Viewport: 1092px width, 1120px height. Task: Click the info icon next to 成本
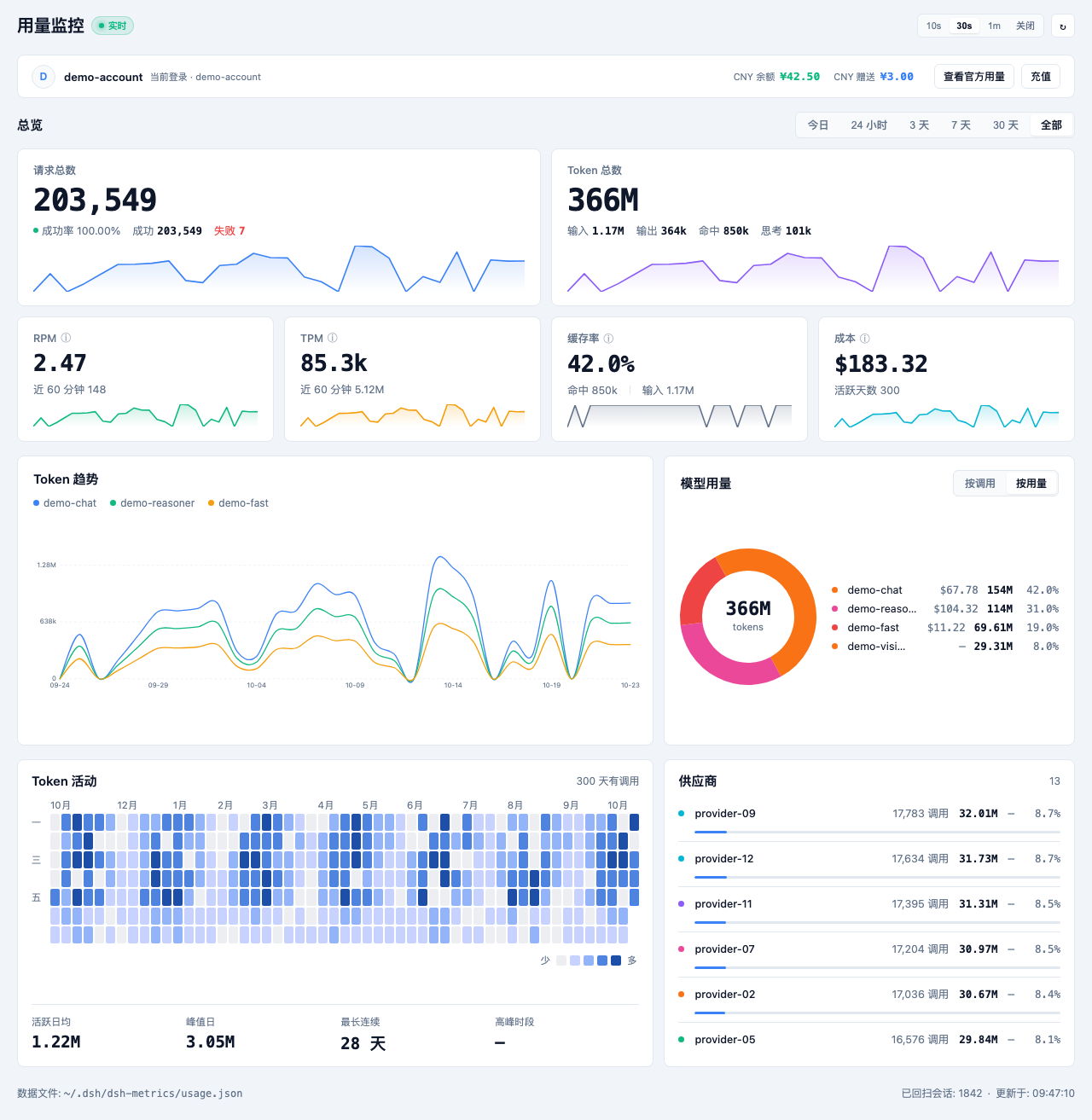point(864,339)
